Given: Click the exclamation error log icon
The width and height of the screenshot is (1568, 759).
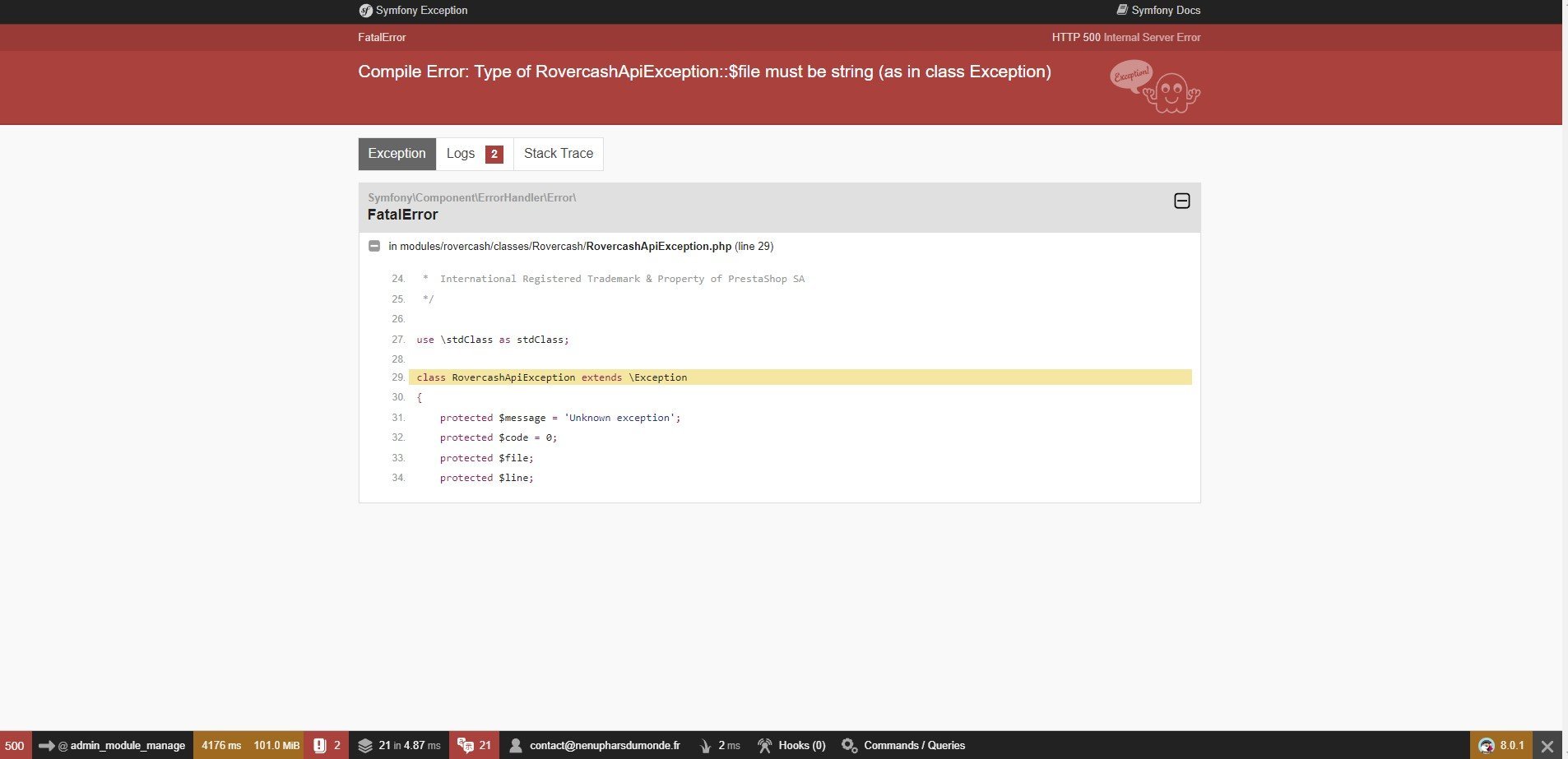Looking at the screenshot, I should click(321, 745).
